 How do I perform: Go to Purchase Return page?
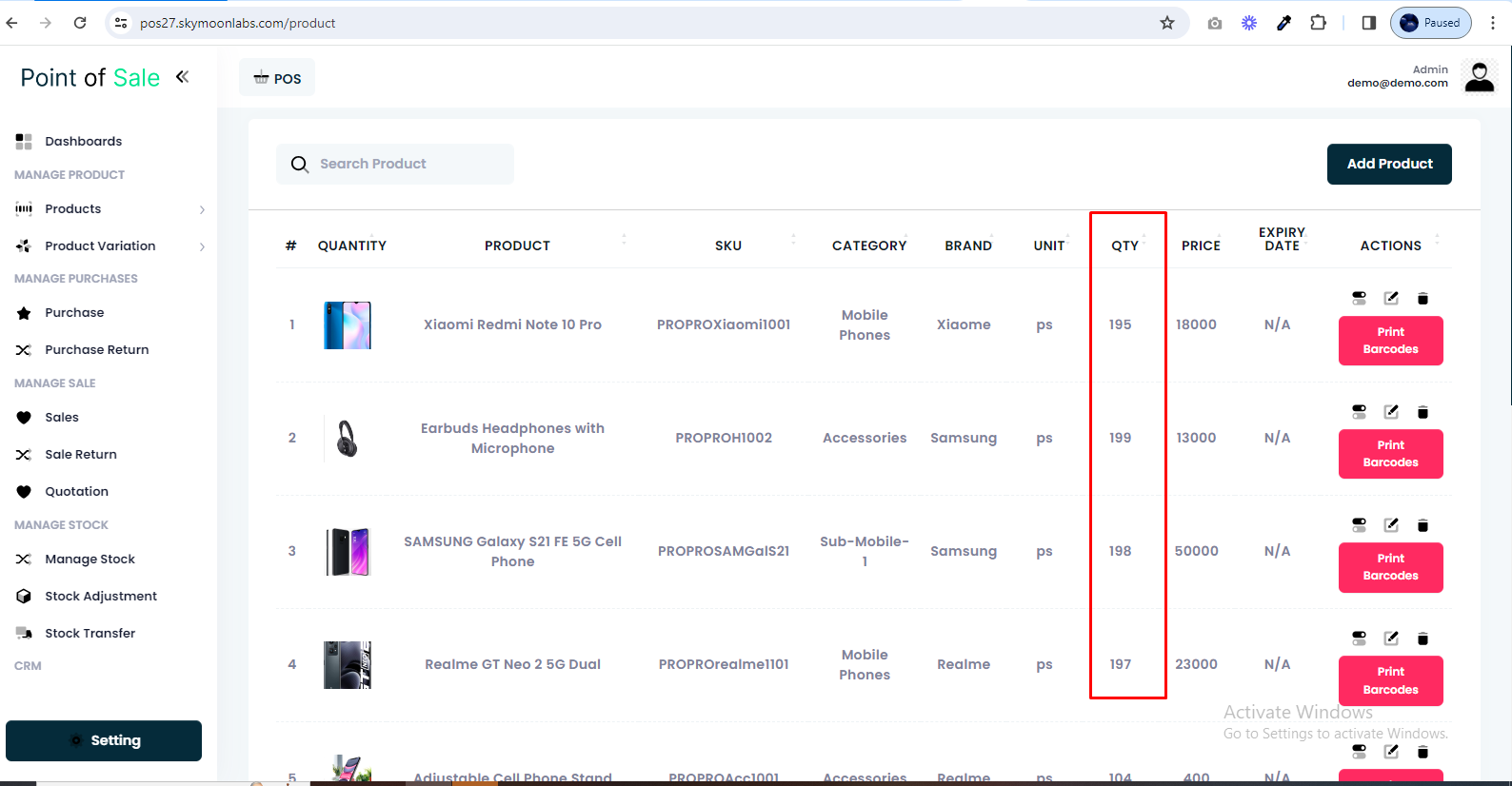click(97, 349)
